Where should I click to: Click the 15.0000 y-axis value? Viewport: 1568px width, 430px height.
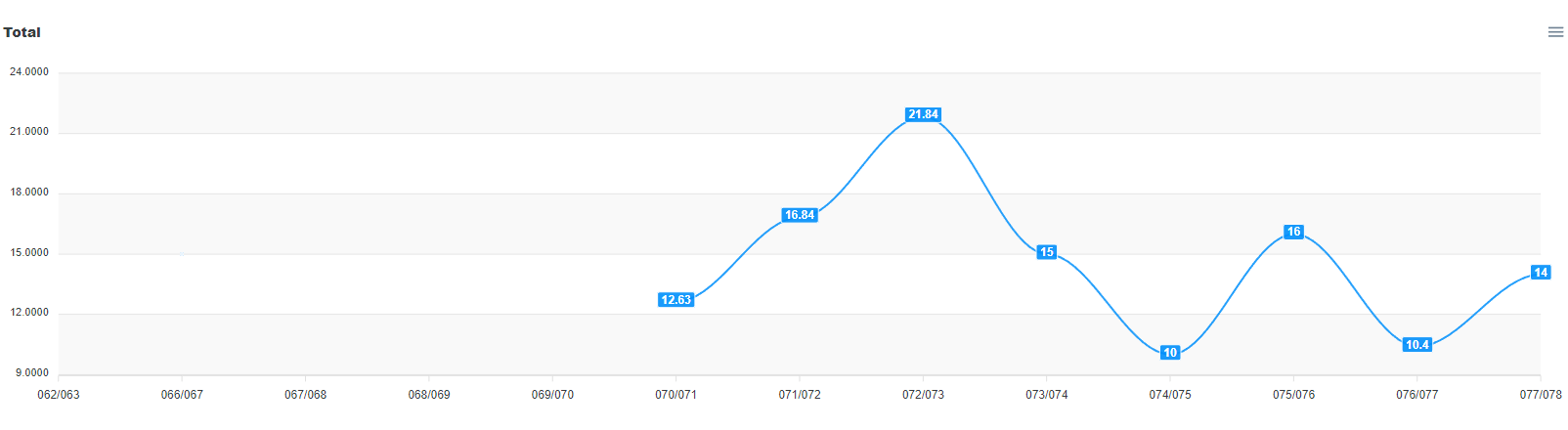[29, 253]
